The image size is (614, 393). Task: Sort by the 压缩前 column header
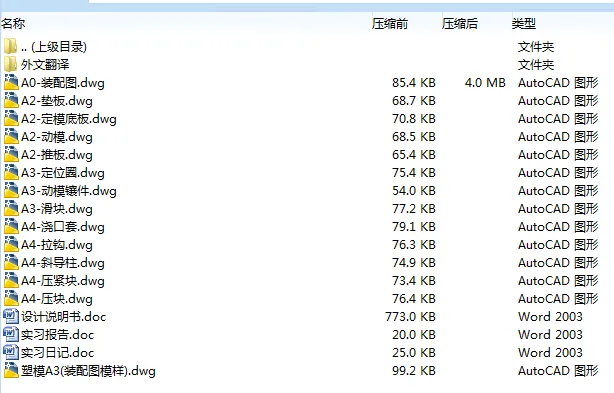point(390,24)
